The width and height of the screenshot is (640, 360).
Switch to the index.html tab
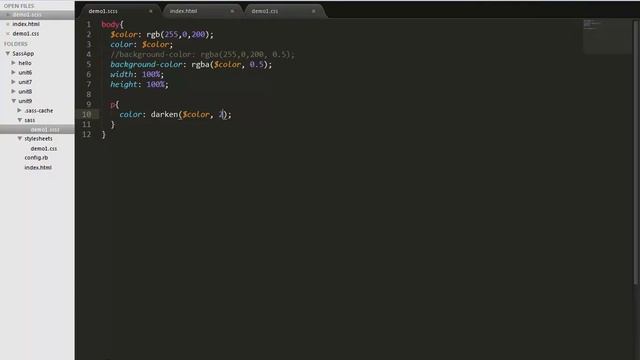tap(183, 11)
